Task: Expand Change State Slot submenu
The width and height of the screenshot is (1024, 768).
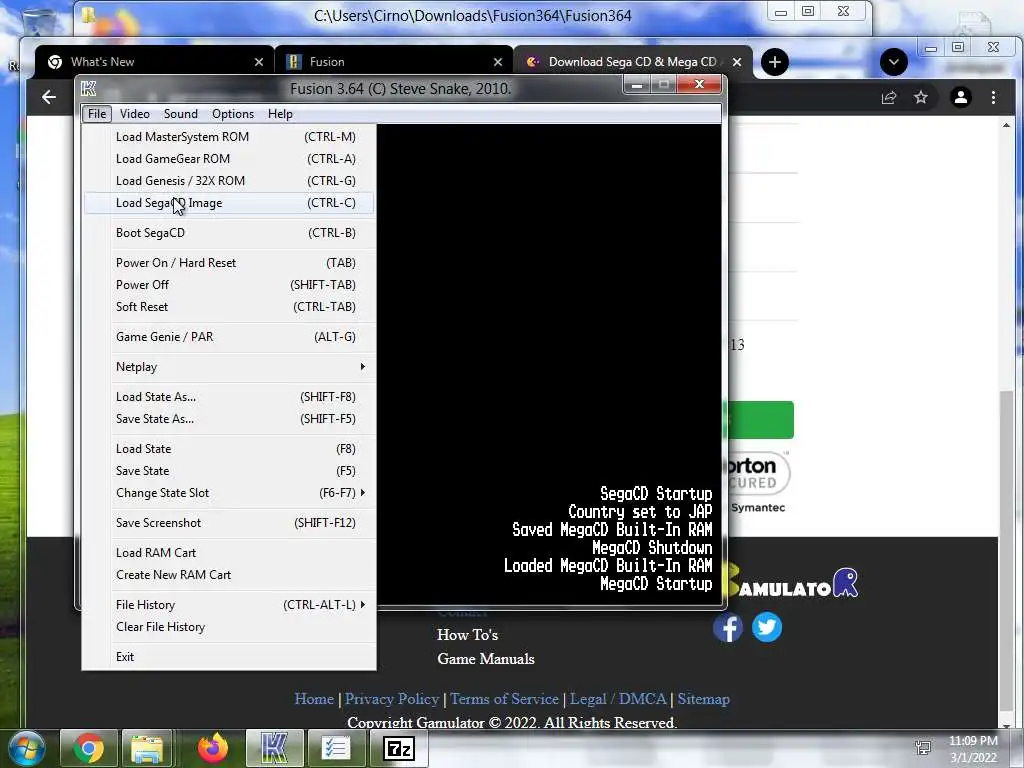Action: 229,493
